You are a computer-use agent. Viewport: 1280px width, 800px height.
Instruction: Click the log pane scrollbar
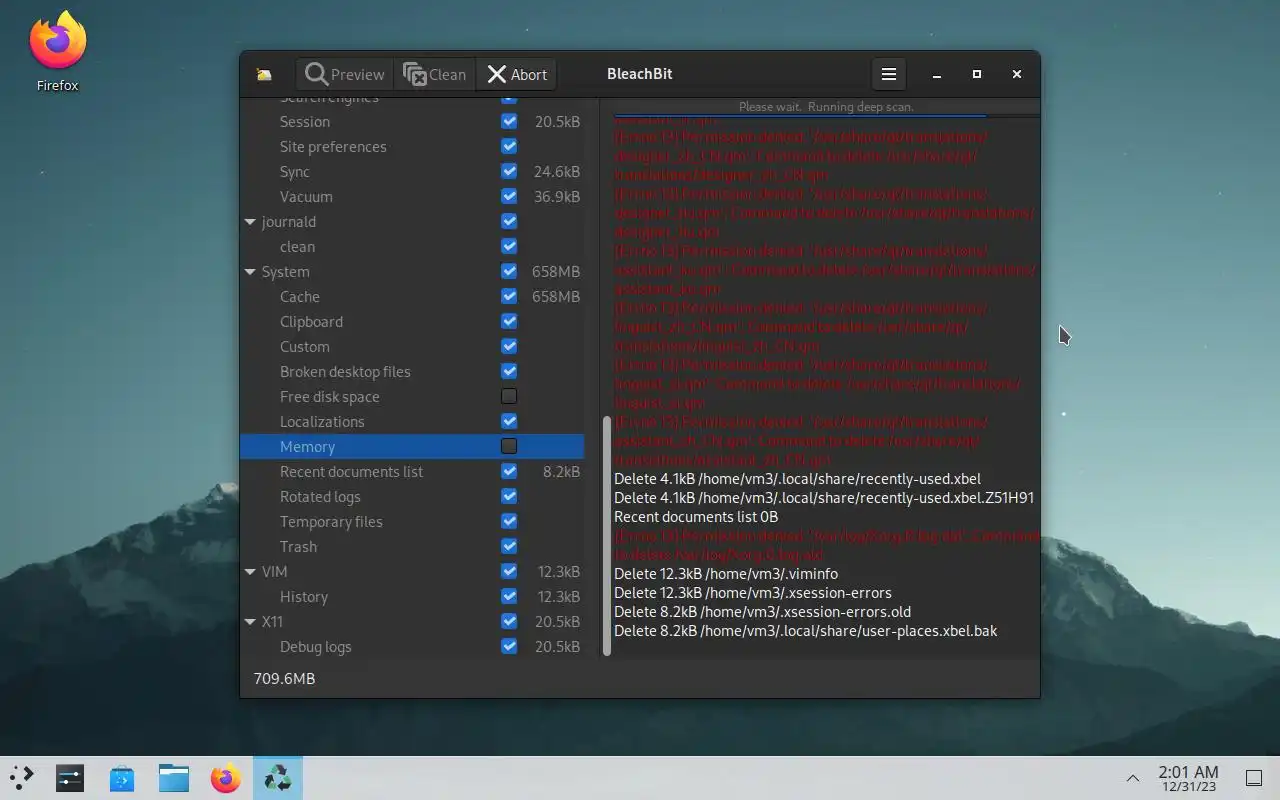coord(607,536)
